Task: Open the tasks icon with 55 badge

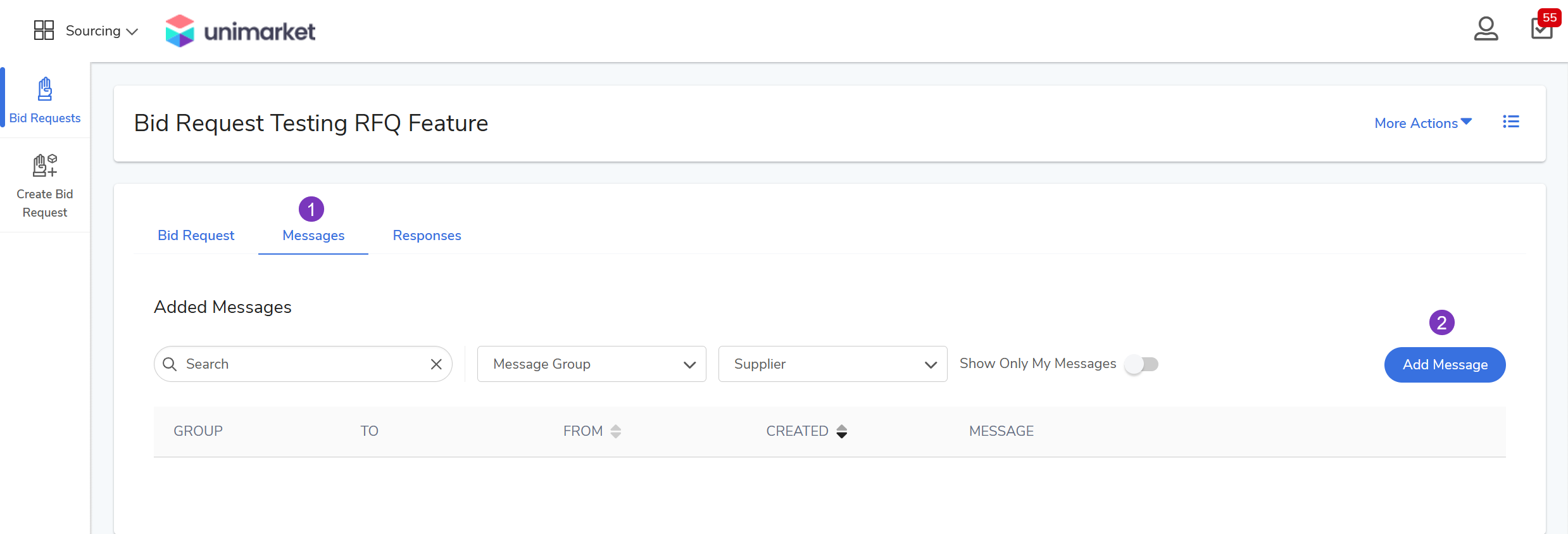Action: pyautogui.click(x=1541, y=29)
